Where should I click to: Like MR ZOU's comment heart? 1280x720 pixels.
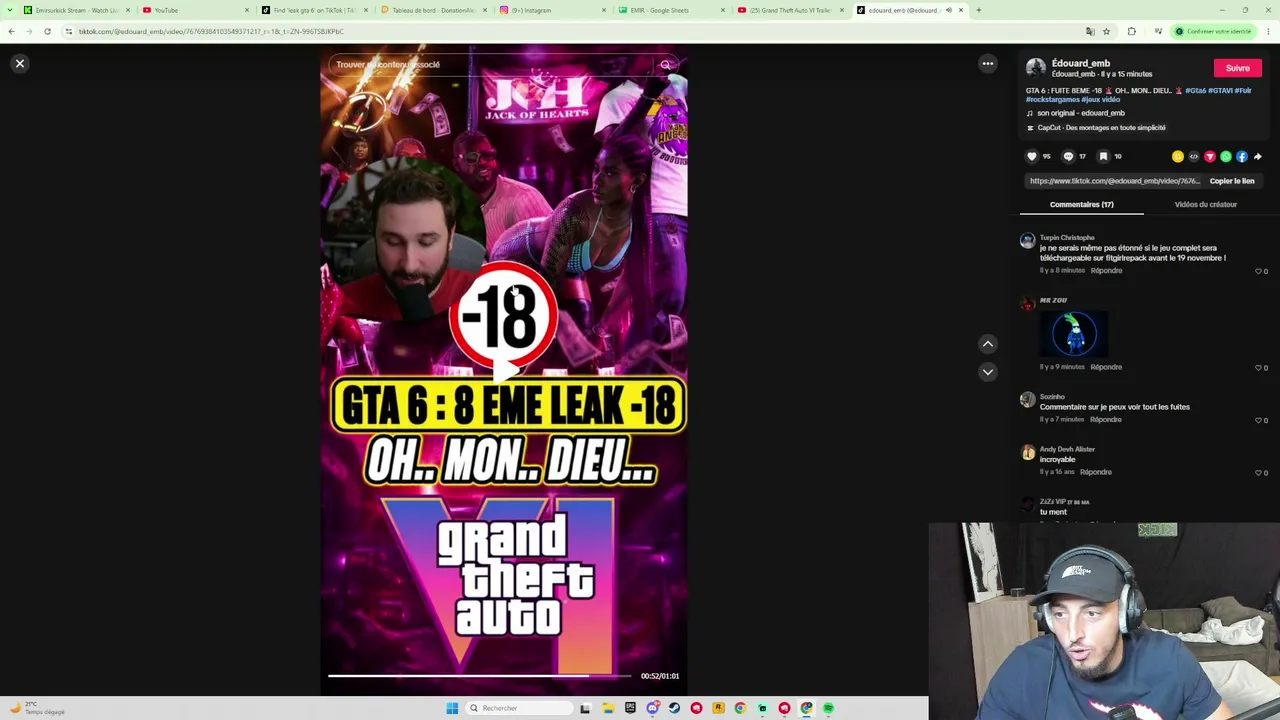coord(1258,368)
